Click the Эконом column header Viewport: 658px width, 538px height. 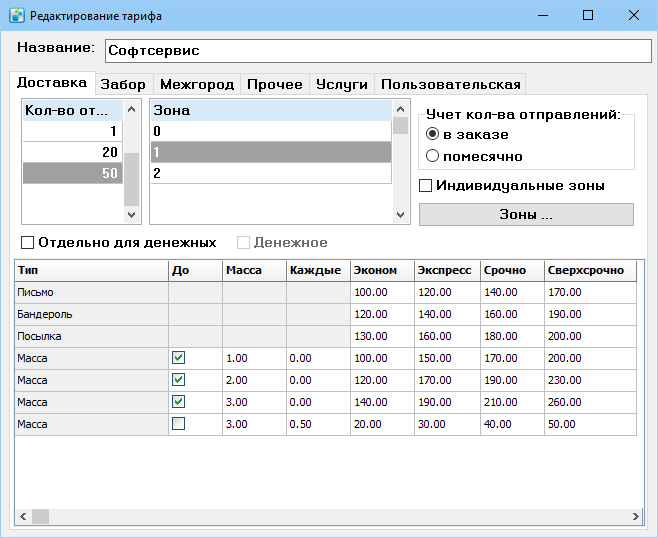pyautogui.click(x=382, y=270)
